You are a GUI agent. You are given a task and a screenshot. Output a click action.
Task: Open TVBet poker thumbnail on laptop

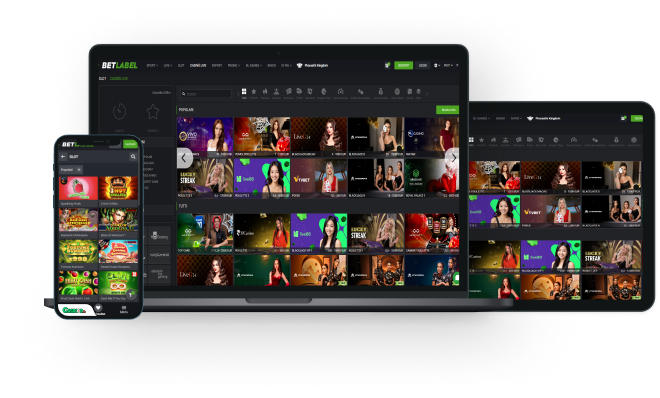click(319, 178)
